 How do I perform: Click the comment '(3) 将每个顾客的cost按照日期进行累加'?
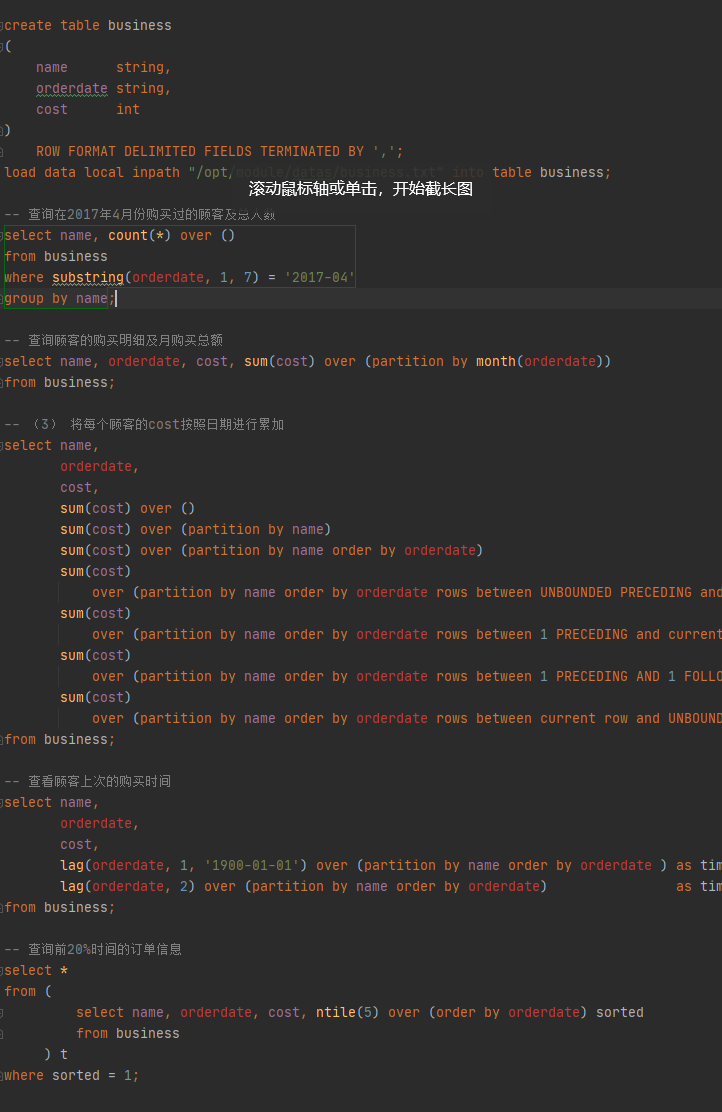tap(144, 424)
